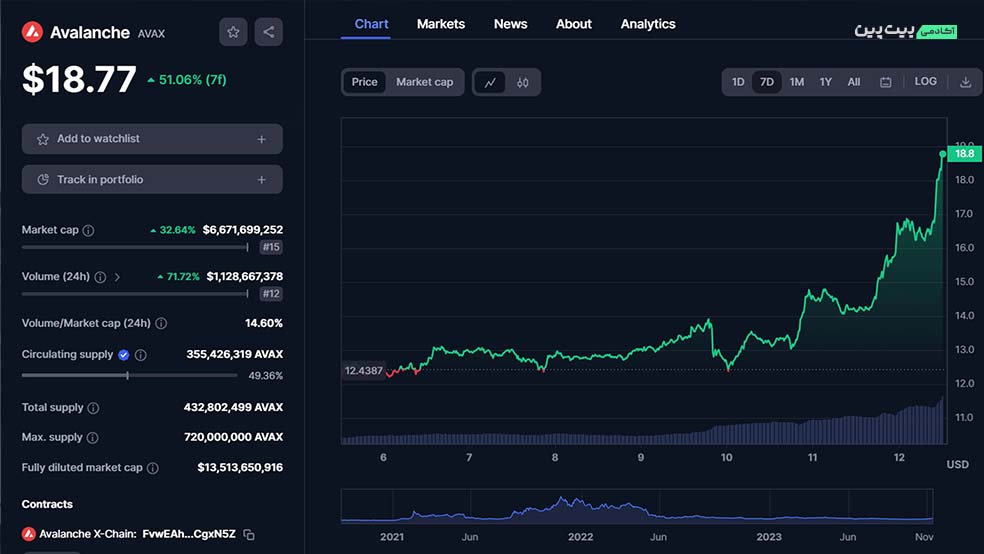The height and width of the screenshot is (554, 984).
Task: Expand Volume (24h) details chevron
Action: coord(117,277)
